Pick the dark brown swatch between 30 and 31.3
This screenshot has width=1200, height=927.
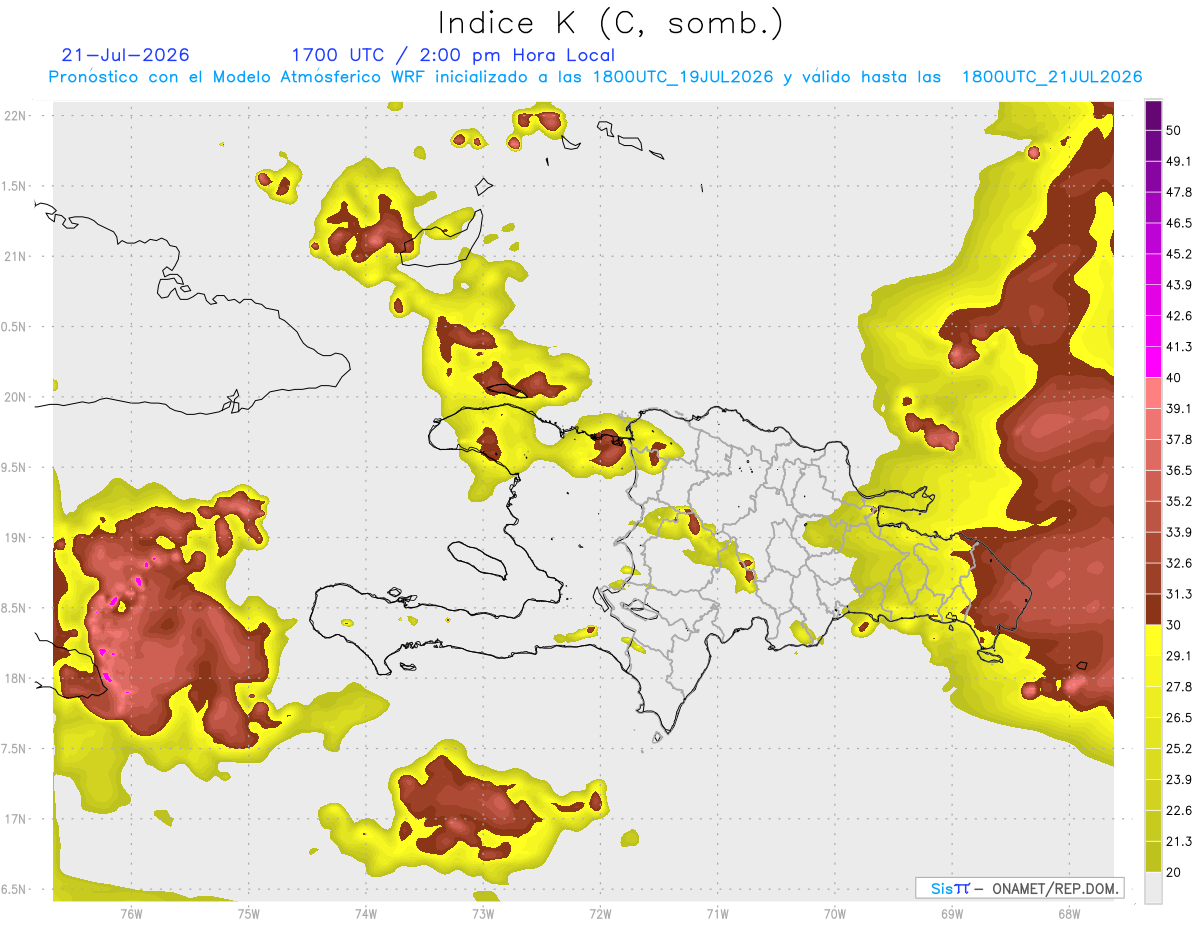point(1153,609)
